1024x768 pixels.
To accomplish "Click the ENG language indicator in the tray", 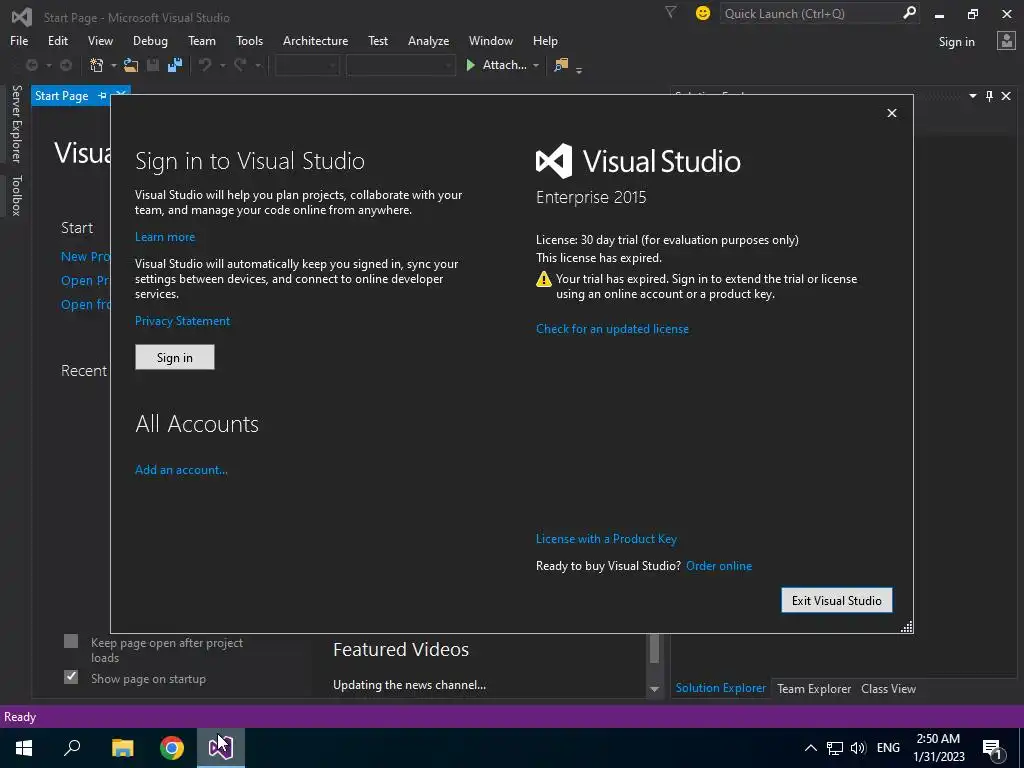I will [888, 748].
